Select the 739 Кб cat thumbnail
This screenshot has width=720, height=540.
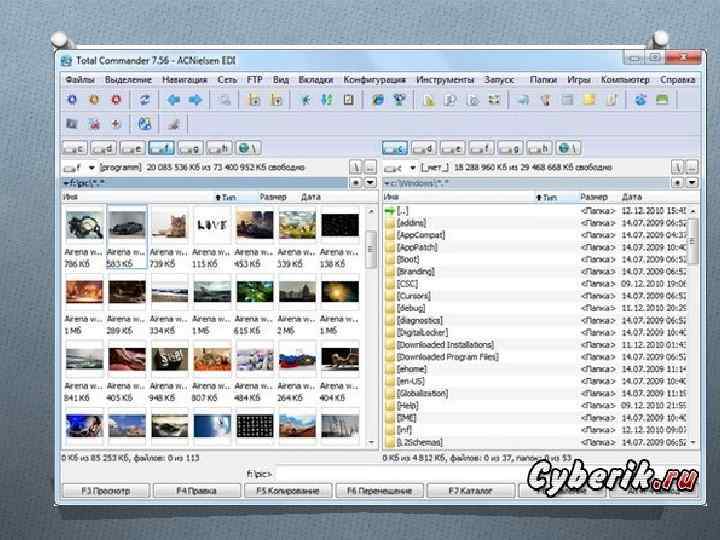[169, 237]
